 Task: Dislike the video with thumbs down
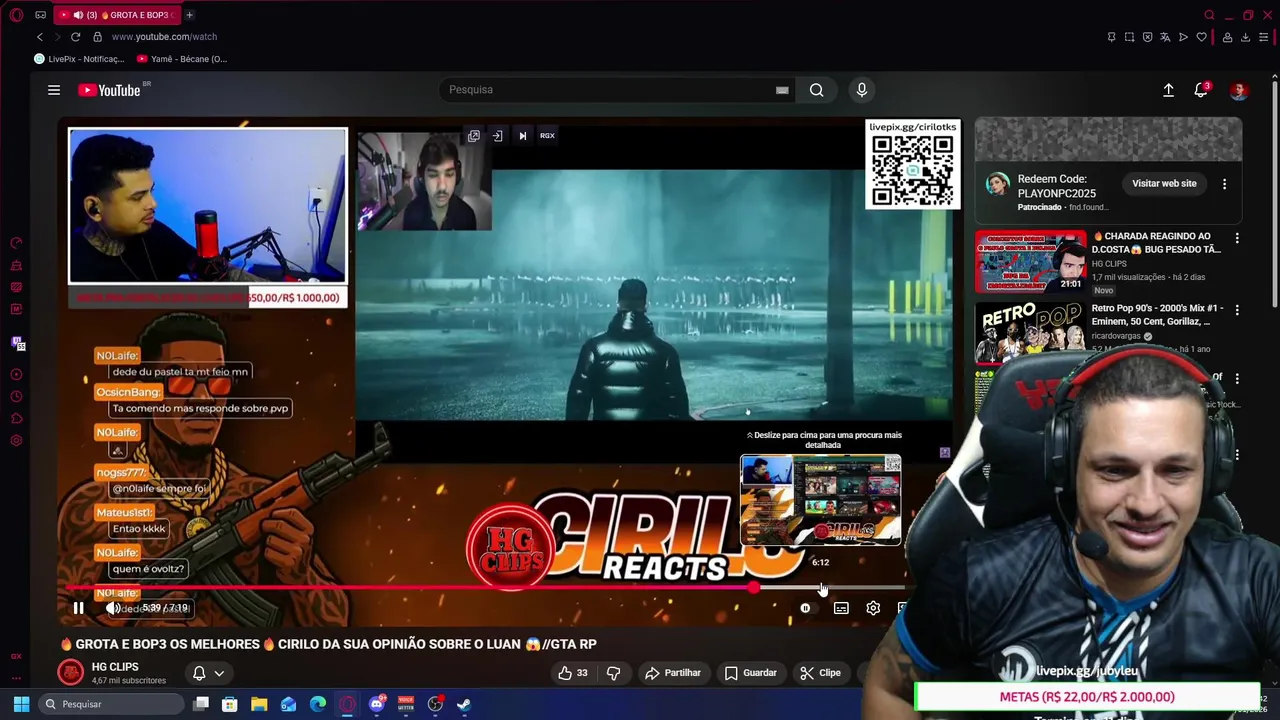click(614, 673)
